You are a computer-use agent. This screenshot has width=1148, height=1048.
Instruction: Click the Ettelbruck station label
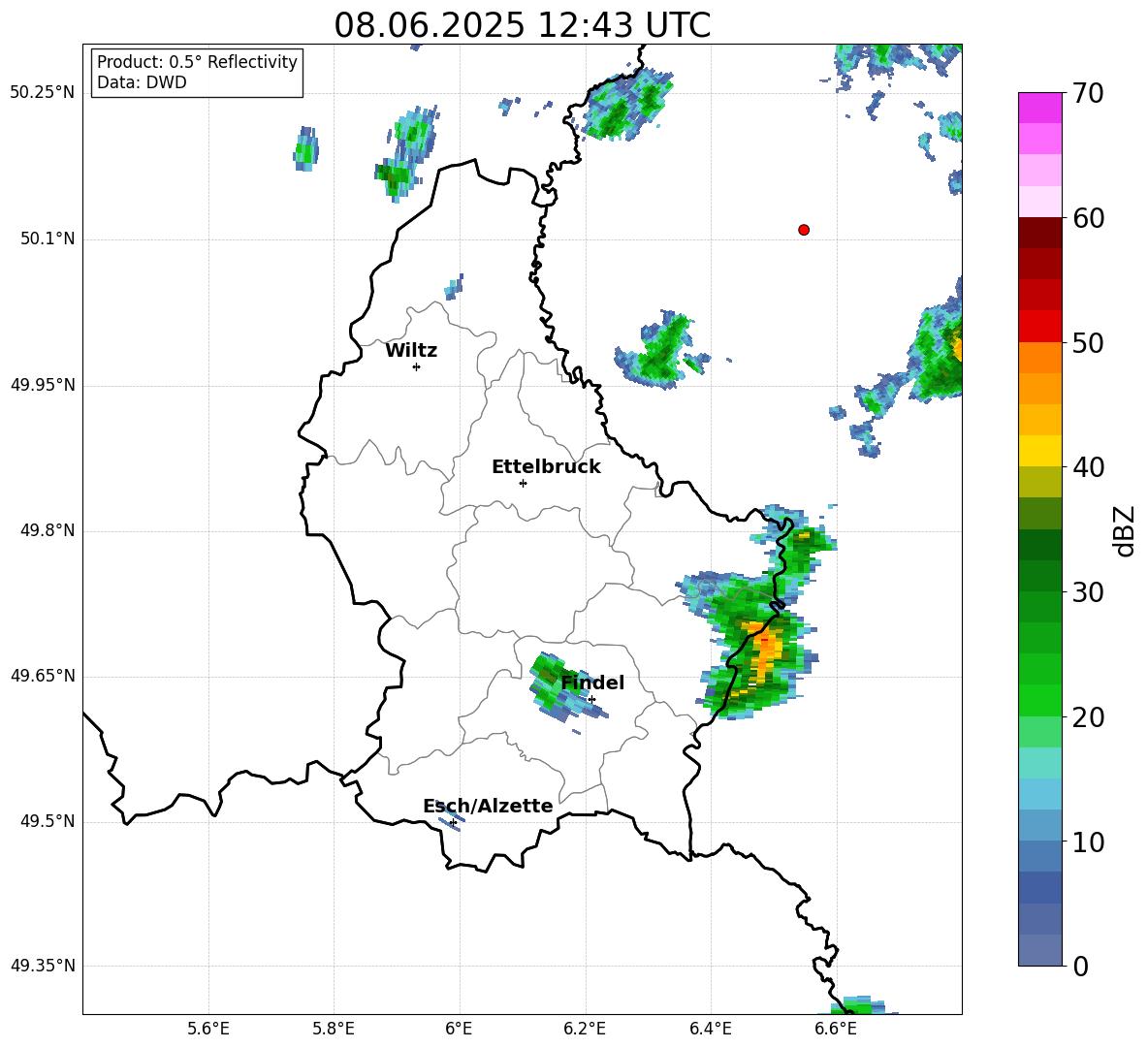546,467
